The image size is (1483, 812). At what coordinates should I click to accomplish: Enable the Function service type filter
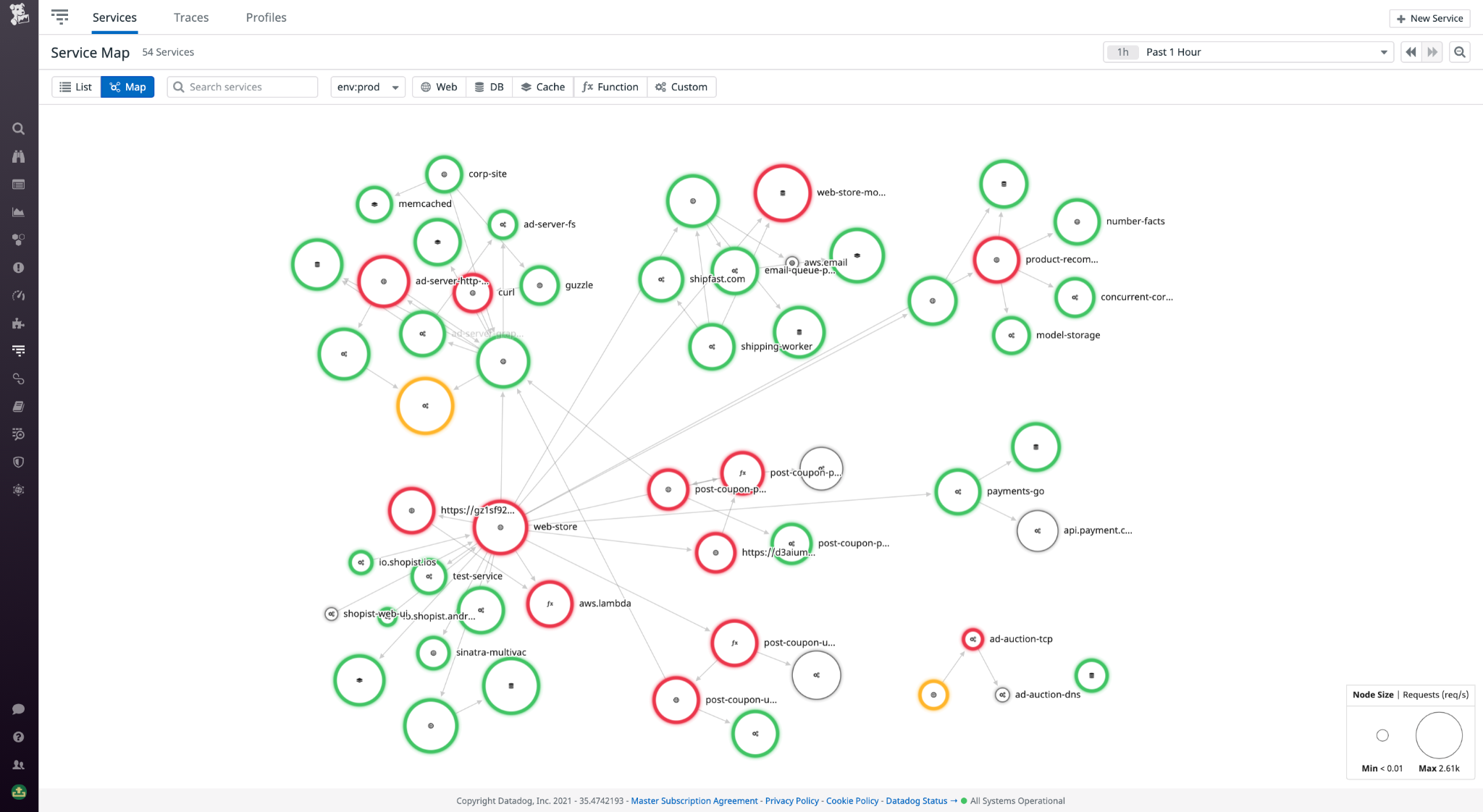(610, 86)
